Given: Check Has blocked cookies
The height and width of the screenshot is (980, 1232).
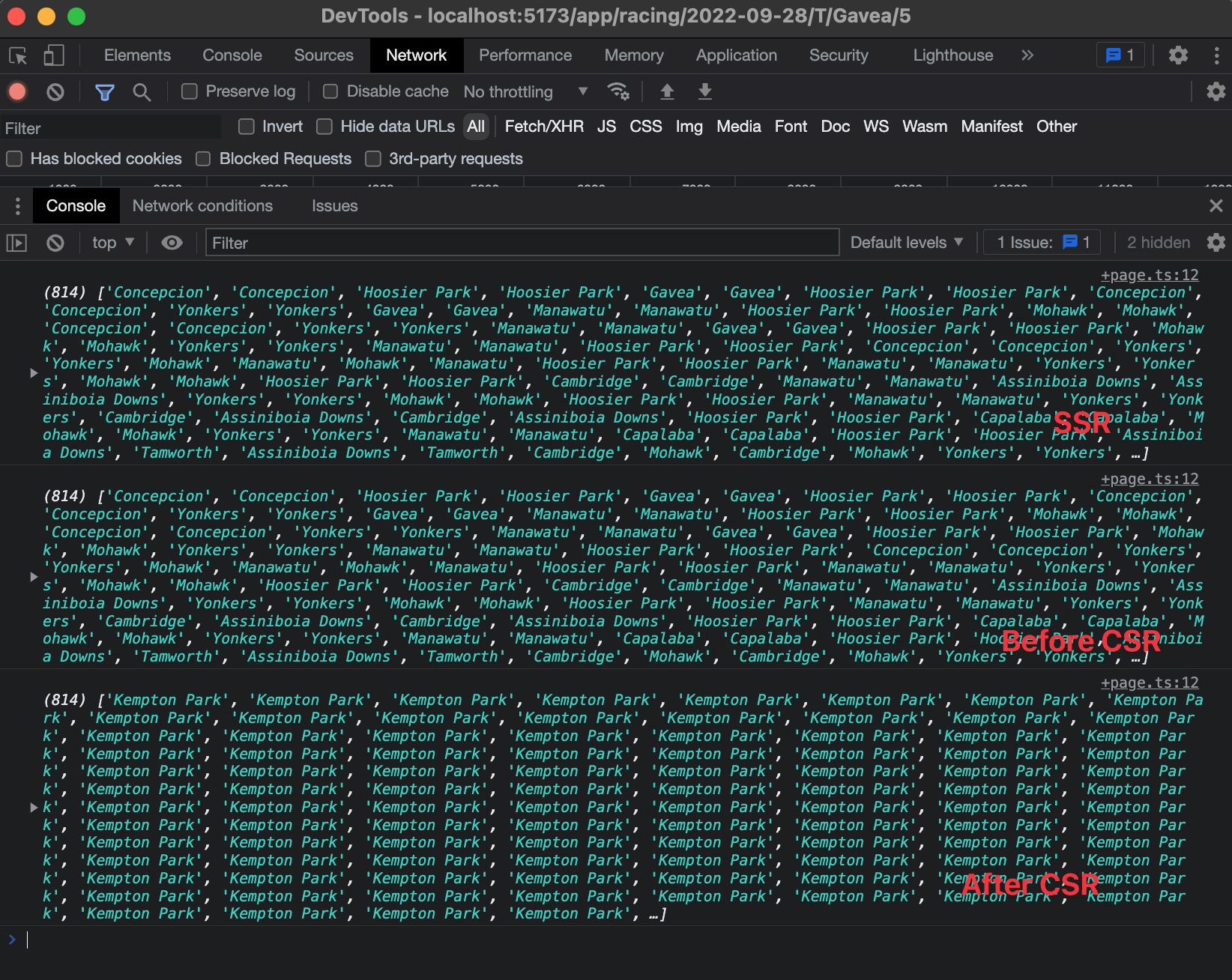Looking at the screenshot, I should tap(14, 159).
